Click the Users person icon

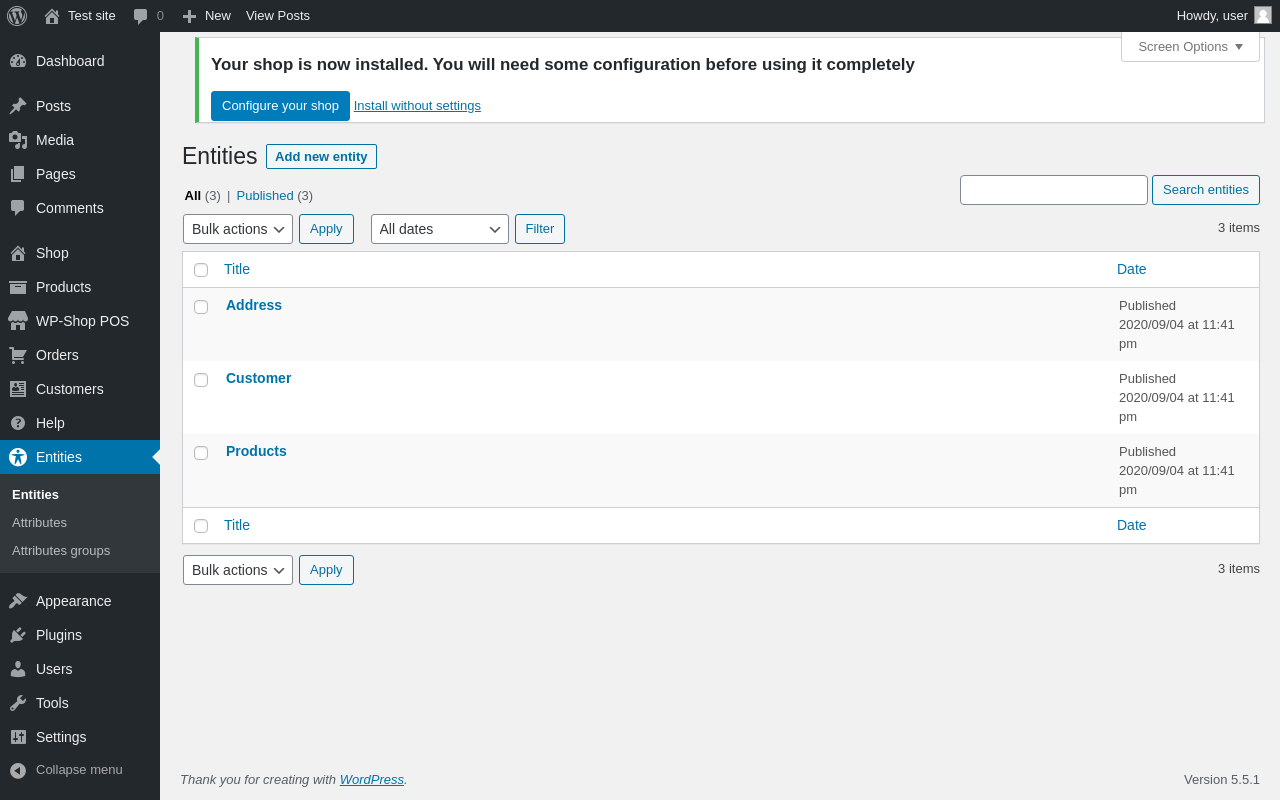[18, 669]
